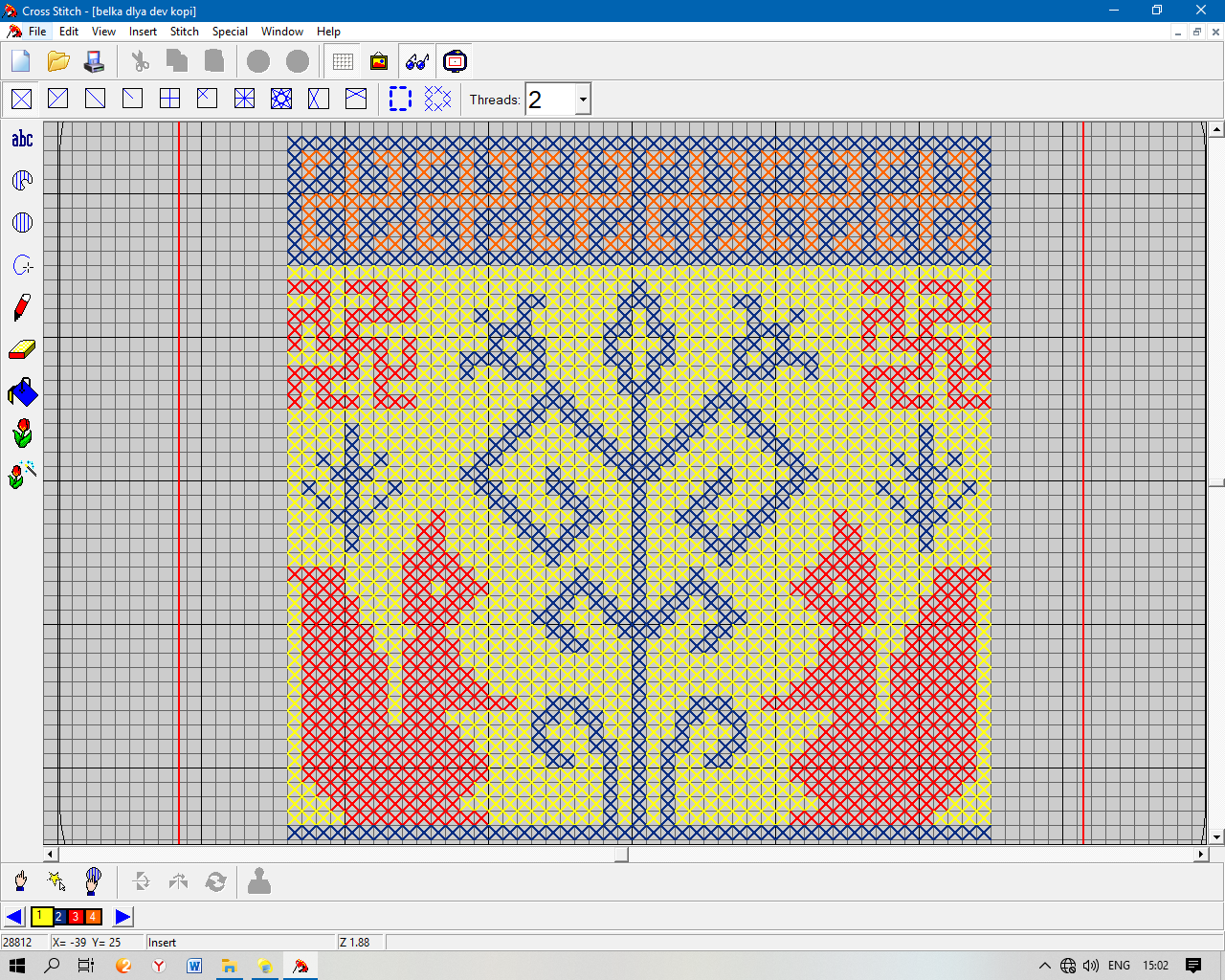Screen dimensions: 1225x980
Task: Go to previous palette colors with left arrow
Action: [x=14, y=917]
